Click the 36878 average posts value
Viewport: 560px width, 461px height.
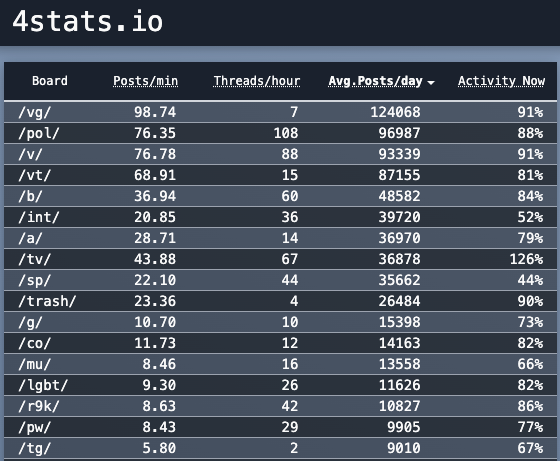(x=400, y=259)
